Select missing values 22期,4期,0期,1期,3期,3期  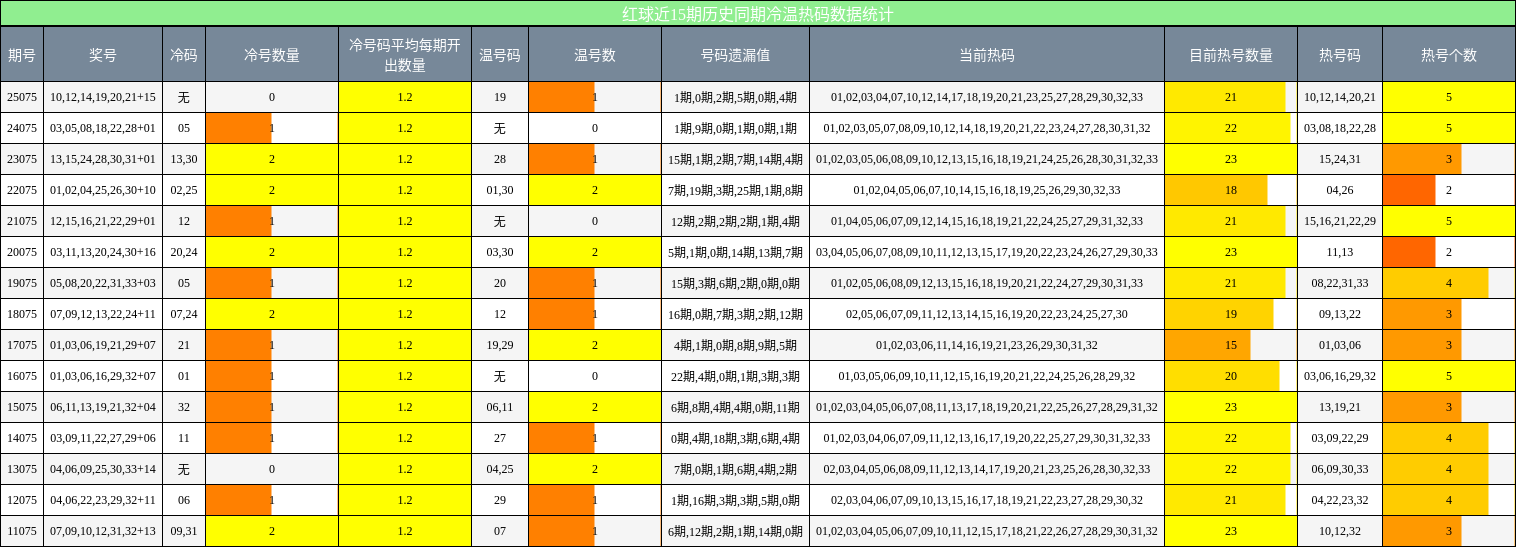coord(735,376)
